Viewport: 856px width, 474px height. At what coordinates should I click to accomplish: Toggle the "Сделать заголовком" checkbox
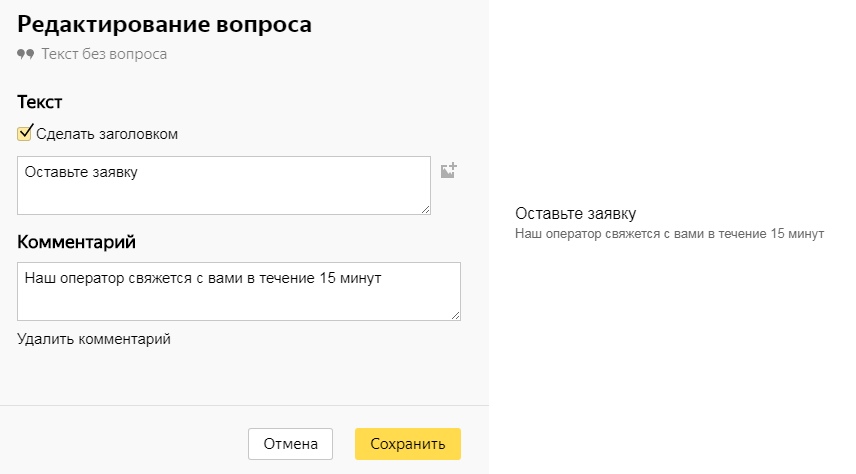pos(25,133)
